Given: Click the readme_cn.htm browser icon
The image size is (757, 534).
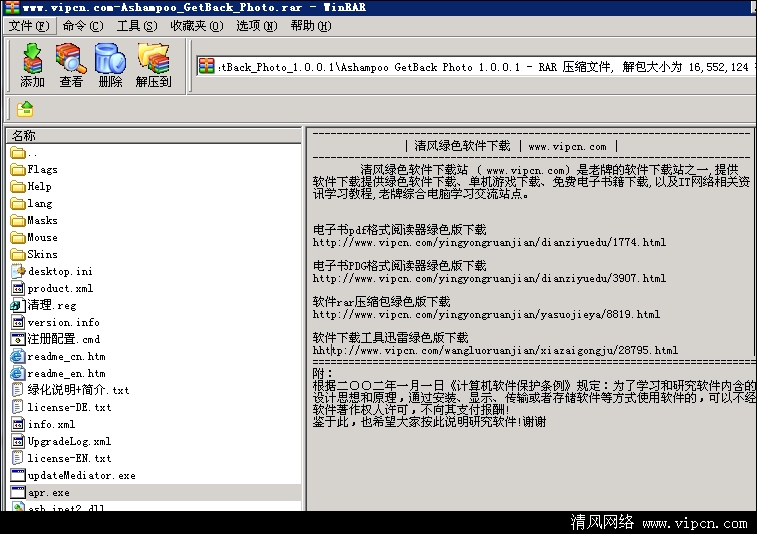Looking at the screenshot, I should pyautogui.click(x=17, y=356).
